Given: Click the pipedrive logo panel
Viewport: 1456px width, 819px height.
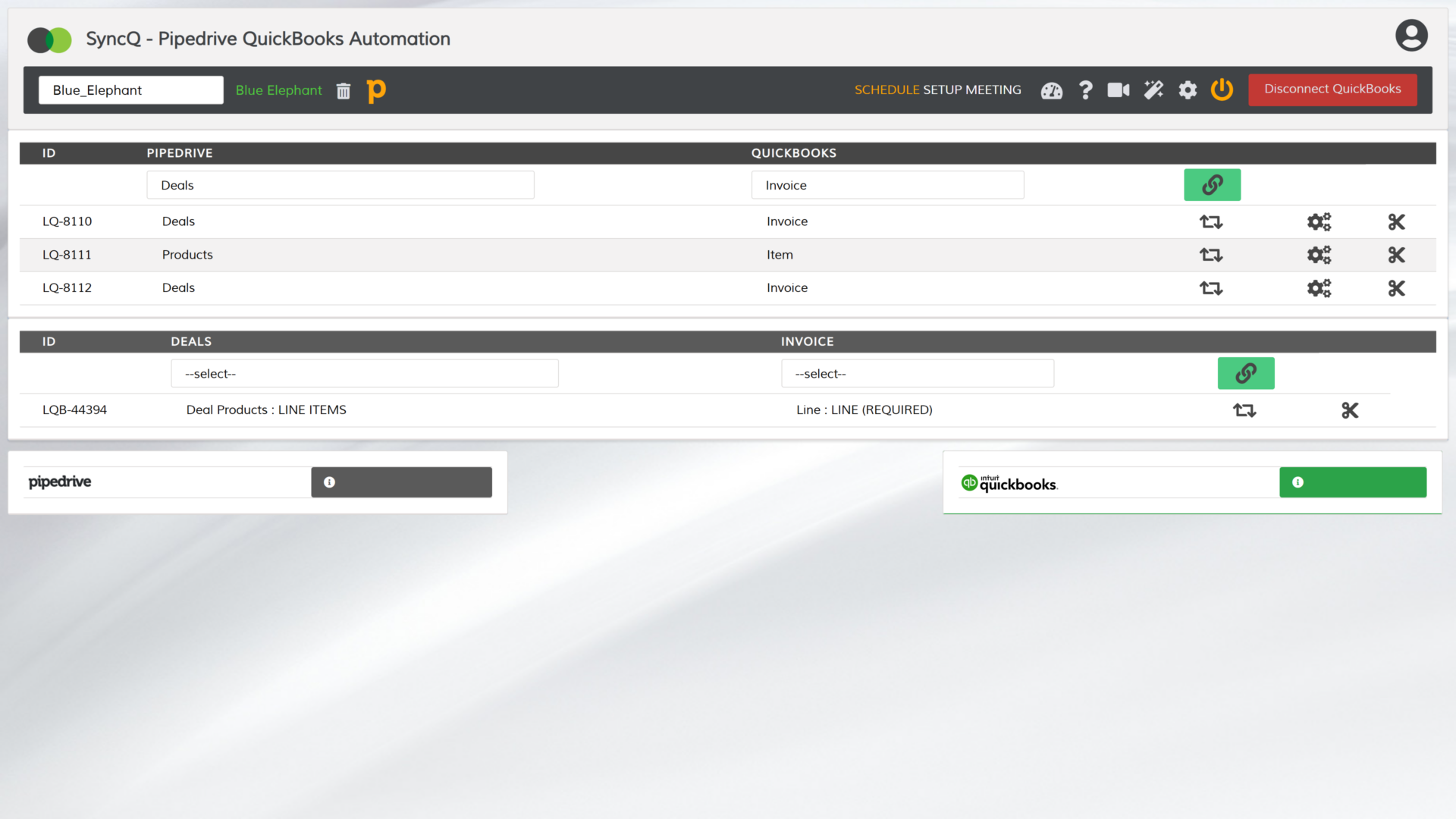Looking at the screenshot, I should coord(60,482).
